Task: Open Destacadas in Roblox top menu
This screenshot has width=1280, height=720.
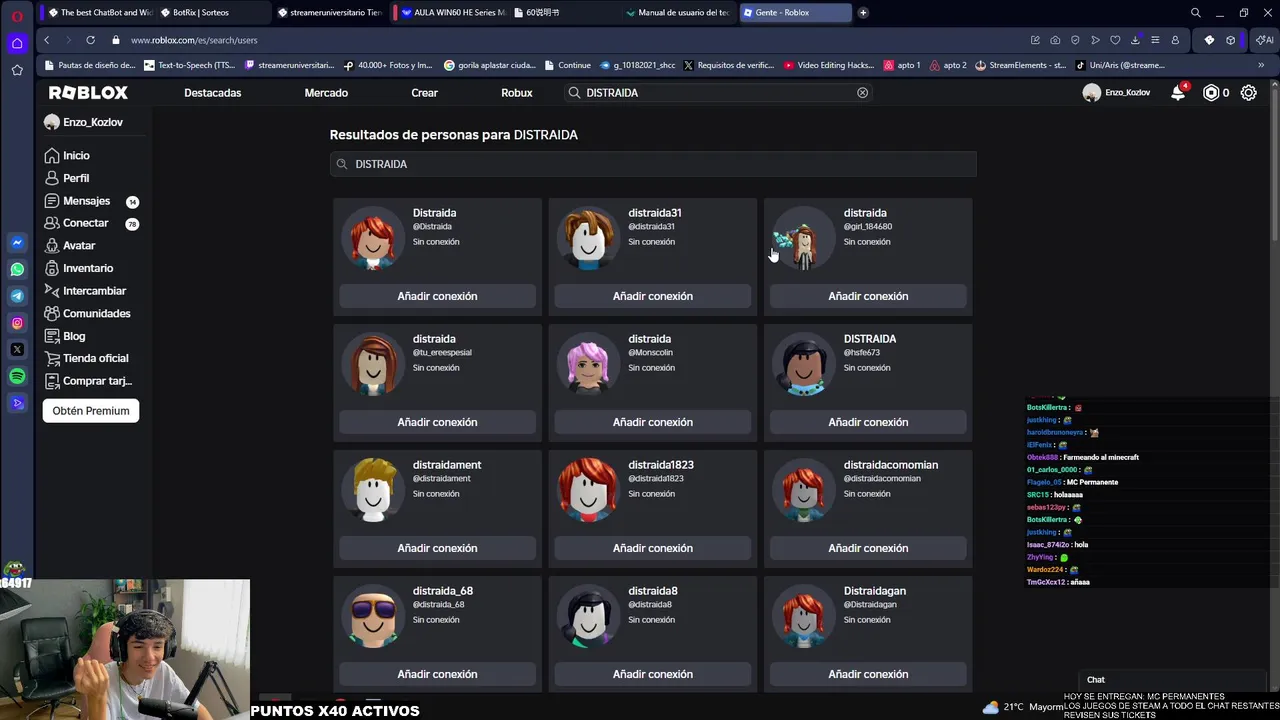Action: tap(213, 93)
